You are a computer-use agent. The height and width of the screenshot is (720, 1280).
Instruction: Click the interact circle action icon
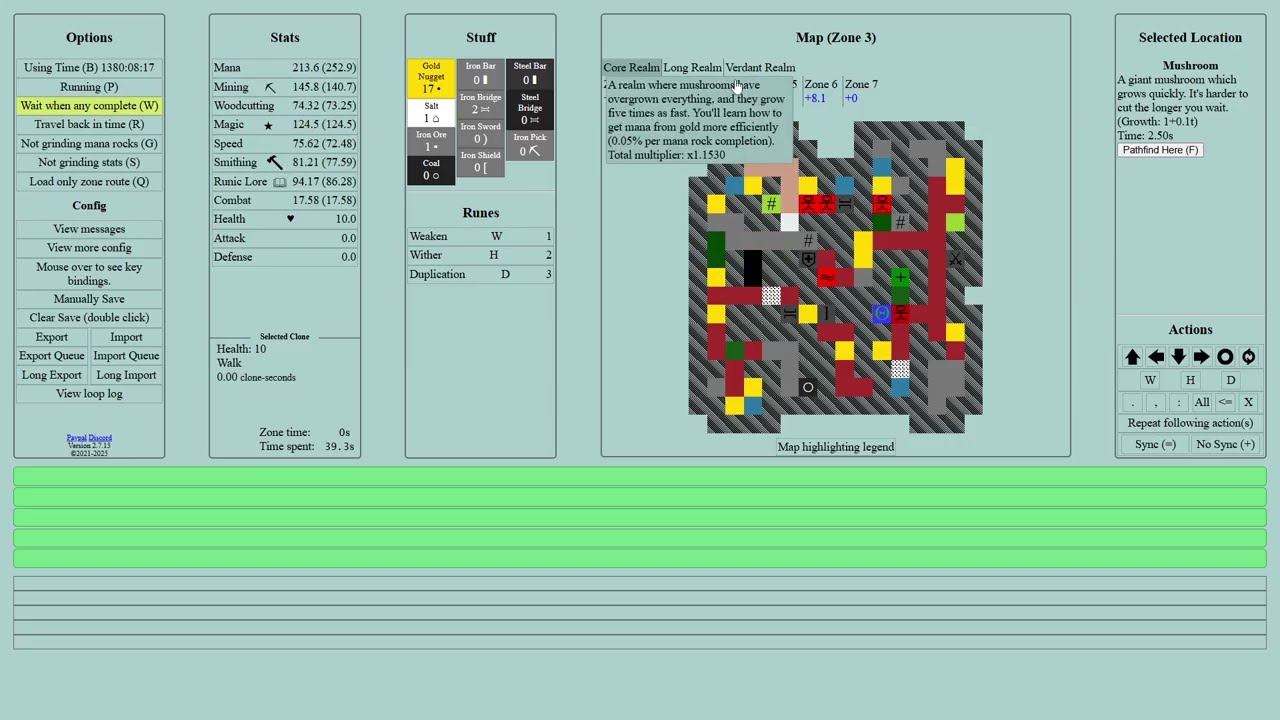coord(1225,357)
